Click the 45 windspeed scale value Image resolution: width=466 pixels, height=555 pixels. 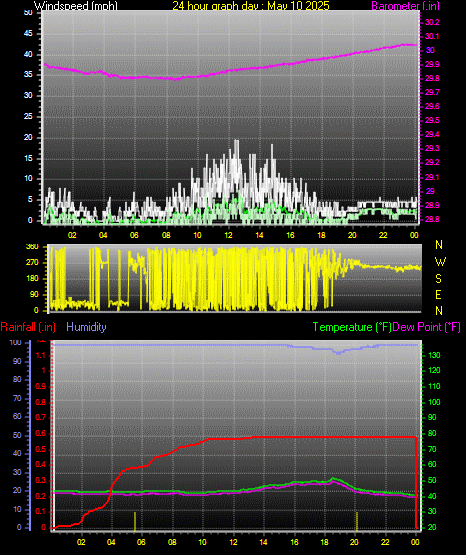click(x=28, y=34)
